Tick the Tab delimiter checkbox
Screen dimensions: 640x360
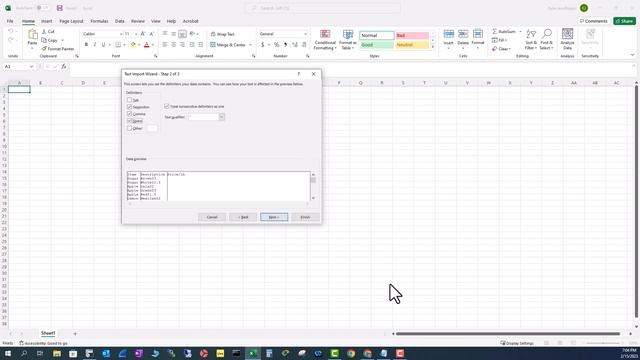129,100
